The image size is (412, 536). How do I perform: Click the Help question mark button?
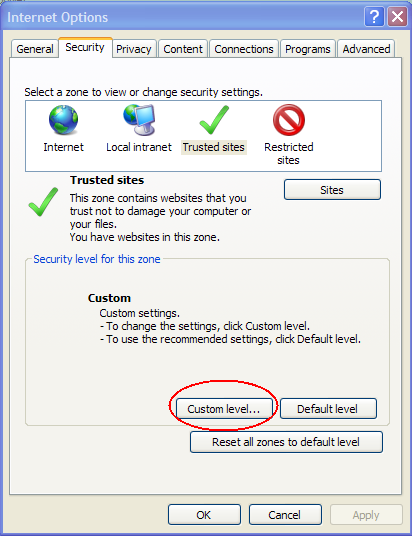[x=374, y=16]
